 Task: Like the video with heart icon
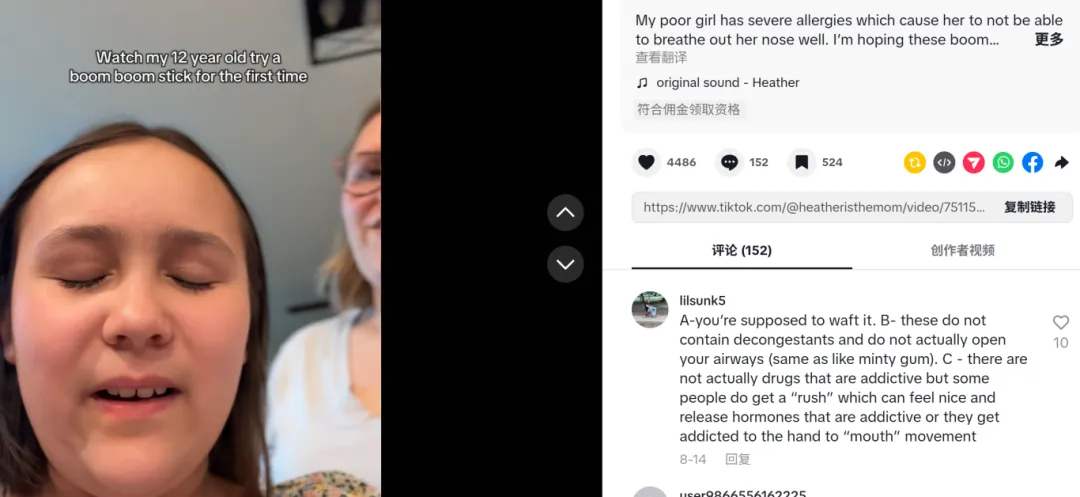click(646, 162)
